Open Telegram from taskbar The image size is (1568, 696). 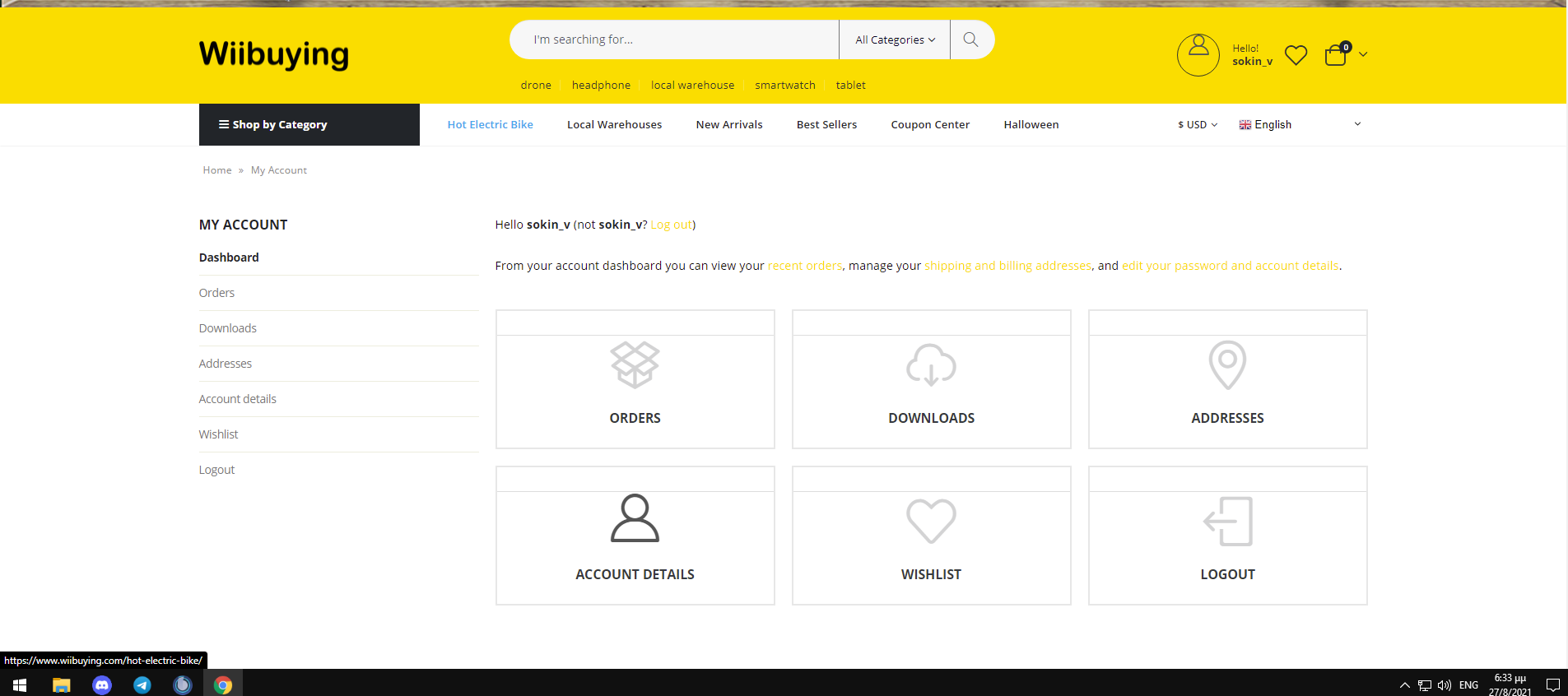pyautogui.click(x=142, y=684)
